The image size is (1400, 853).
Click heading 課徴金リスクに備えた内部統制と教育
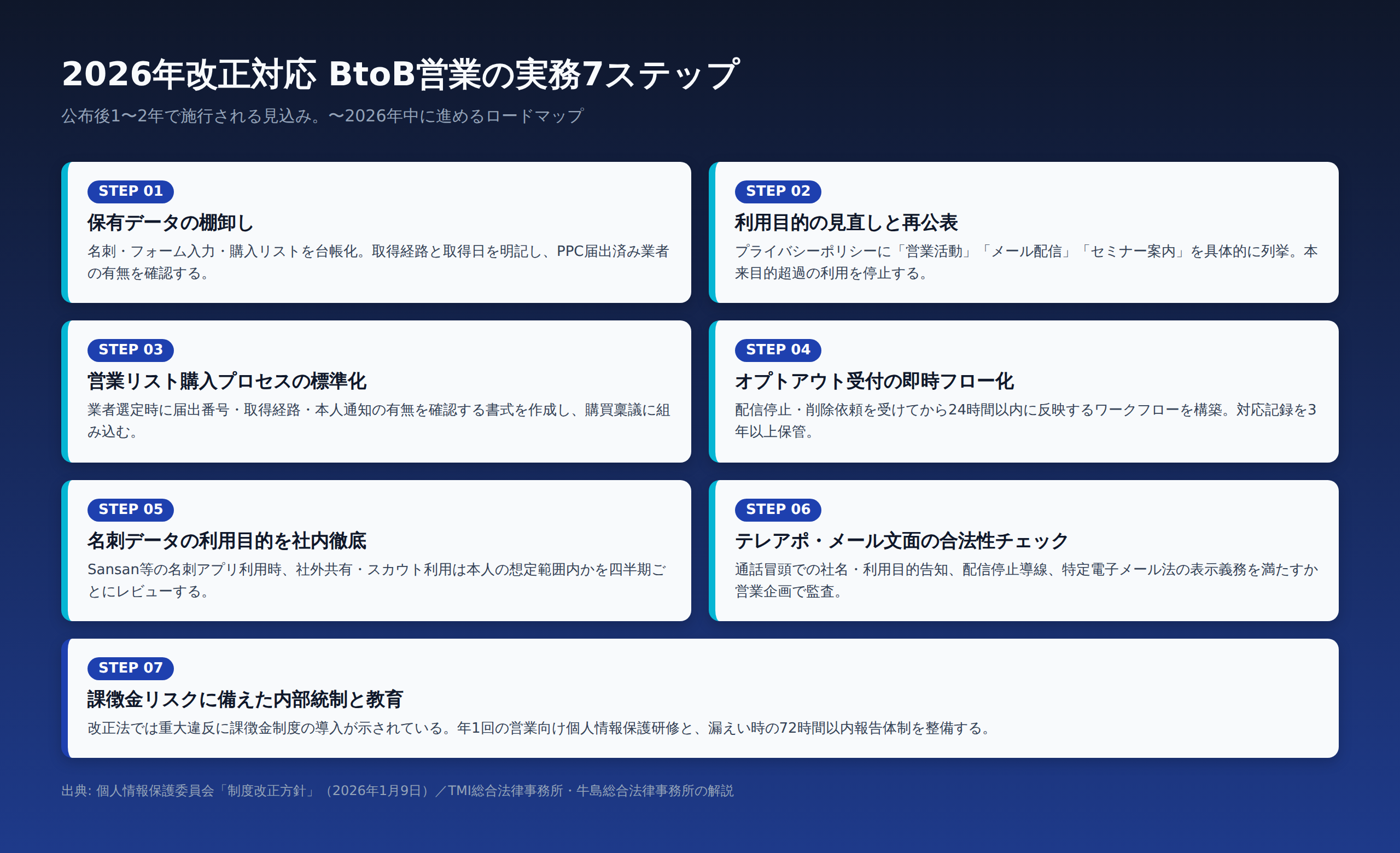click(245, 699)
